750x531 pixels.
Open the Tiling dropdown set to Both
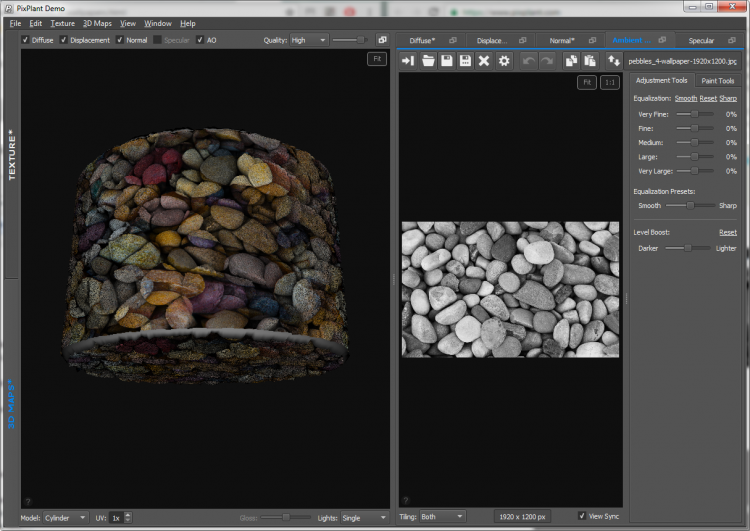pos(442,517)
